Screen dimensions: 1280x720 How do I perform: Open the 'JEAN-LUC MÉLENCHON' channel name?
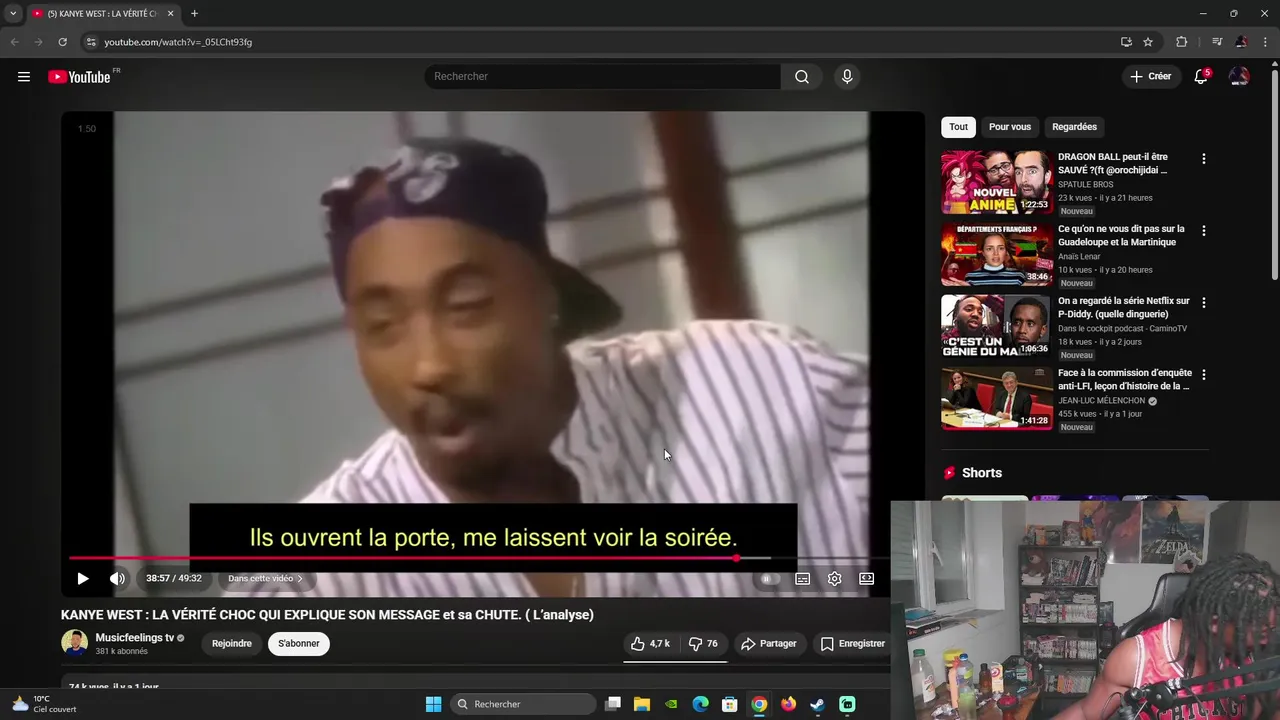1101,401
